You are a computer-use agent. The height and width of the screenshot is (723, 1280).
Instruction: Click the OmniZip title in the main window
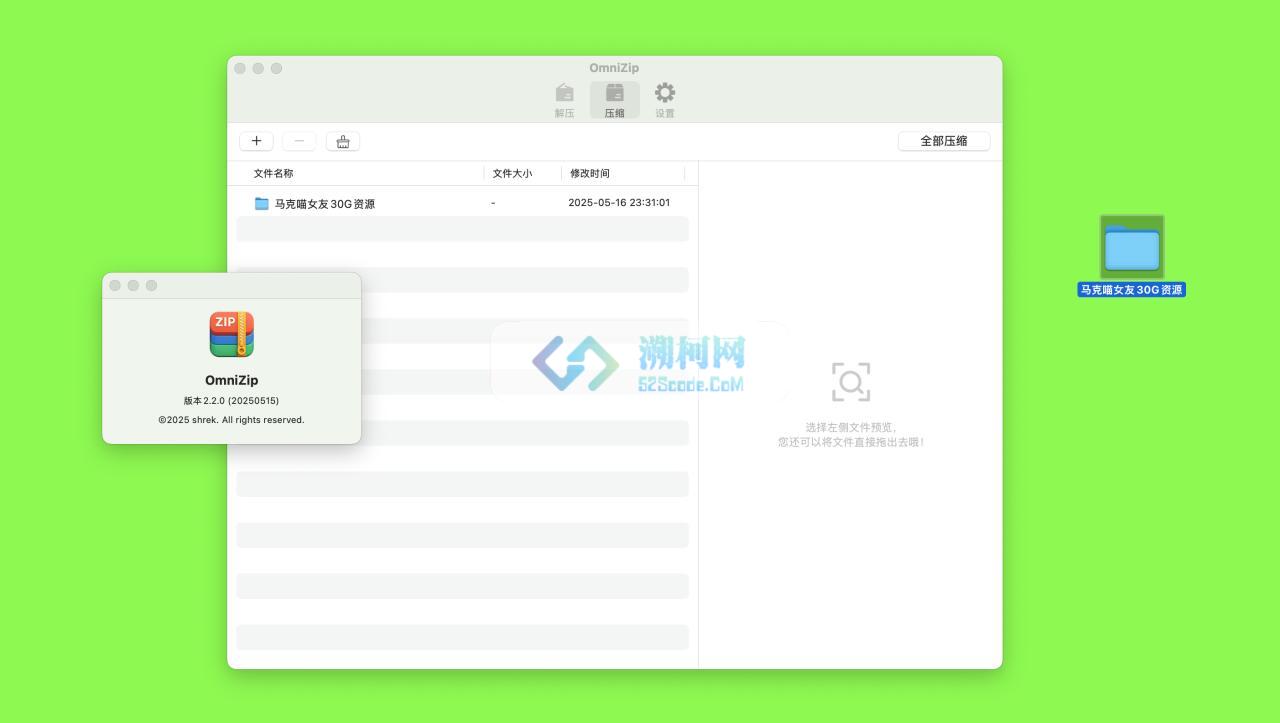tap(614, 68)
